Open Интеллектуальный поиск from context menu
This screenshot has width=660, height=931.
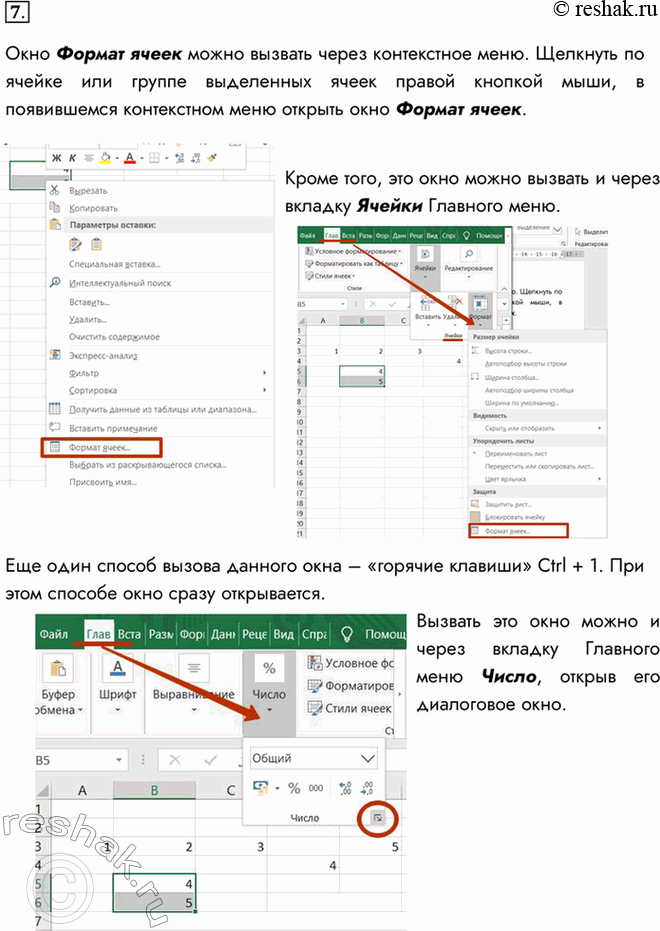pos(120,283)
